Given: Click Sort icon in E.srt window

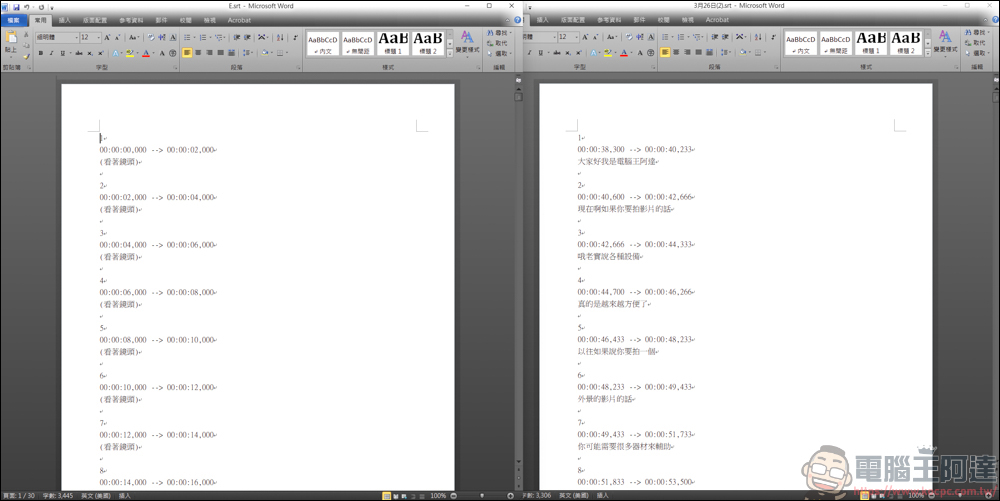Looking at the screenshot, I should (x=279, y=37).
